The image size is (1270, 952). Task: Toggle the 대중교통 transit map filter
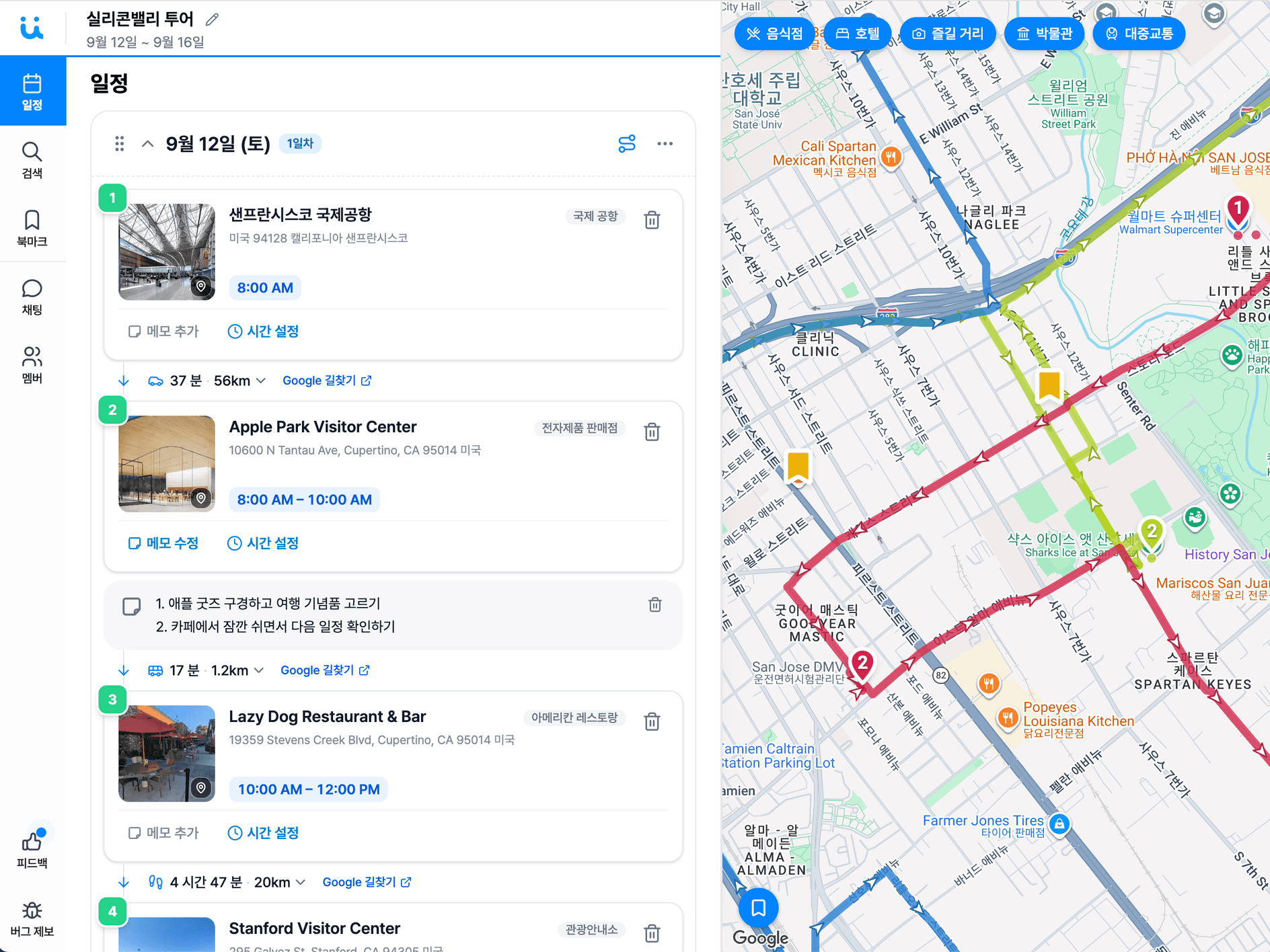1139,34
